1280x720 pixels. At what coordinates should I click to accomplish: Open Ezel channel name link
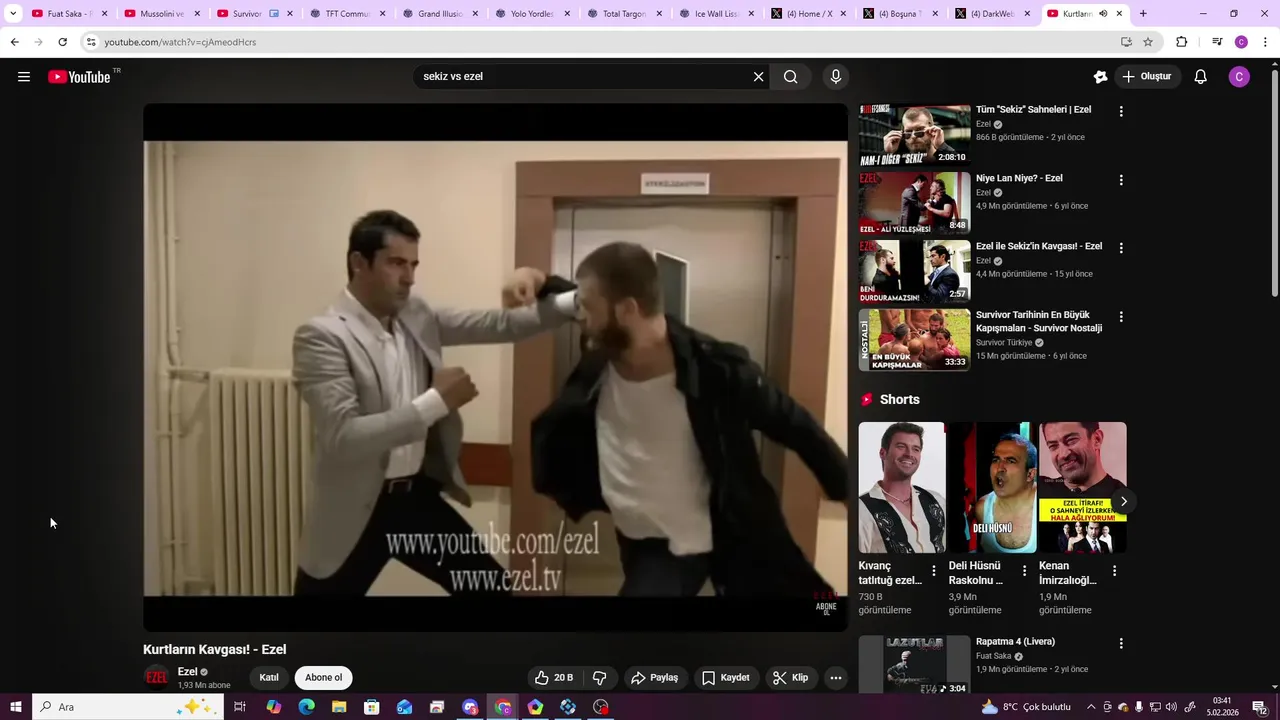pos(187,672)
